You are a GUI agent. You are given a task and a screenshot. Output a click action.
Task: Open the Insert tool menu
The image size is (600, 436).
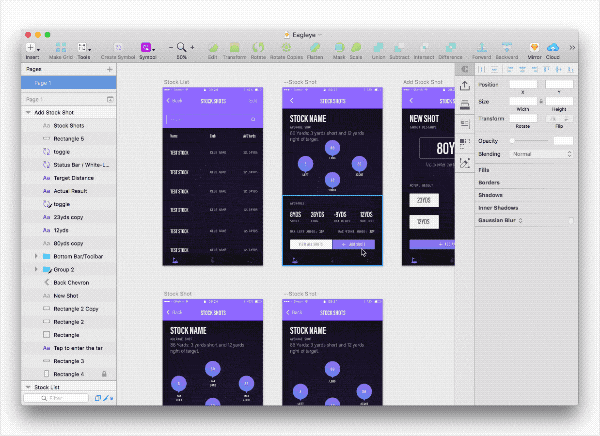click(x=32, y=48)
